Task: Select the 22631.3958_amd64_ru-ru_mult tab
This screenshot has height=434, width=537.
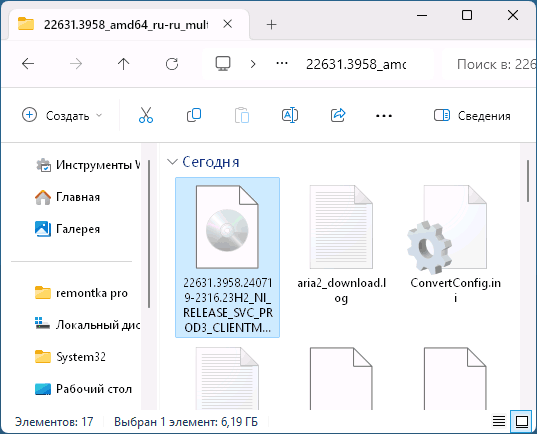Action: click(126, 25)
